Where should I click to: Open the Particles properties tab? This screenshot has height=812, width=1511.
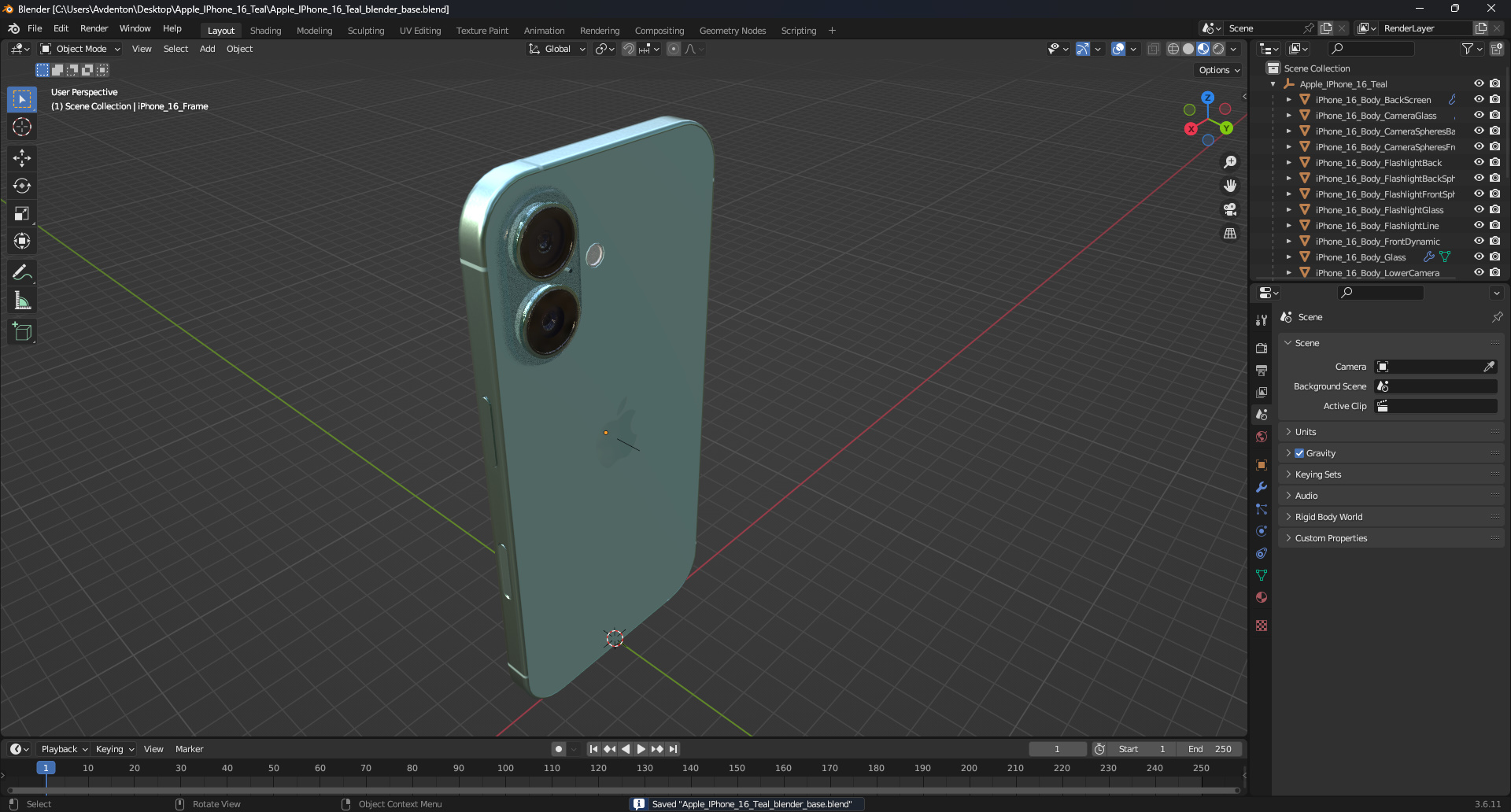coord(1262,509)
